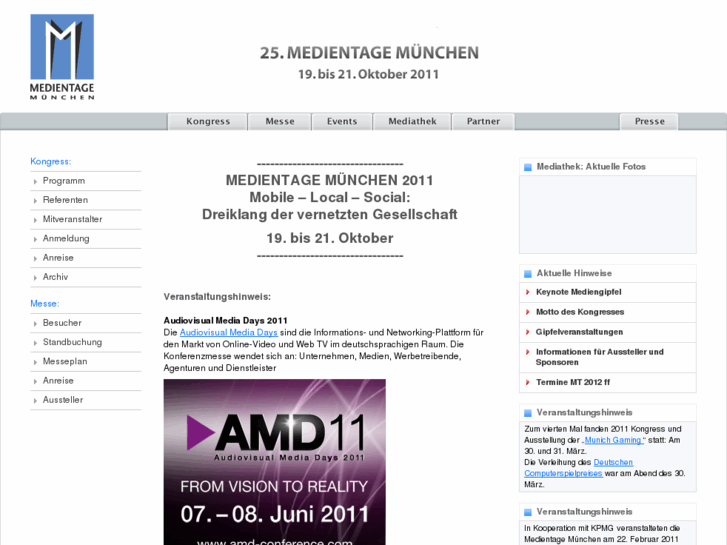Click arrow icon beside Referenten
Screen dimensions: 727x545
pyautogui.click(x=35, y=201)
